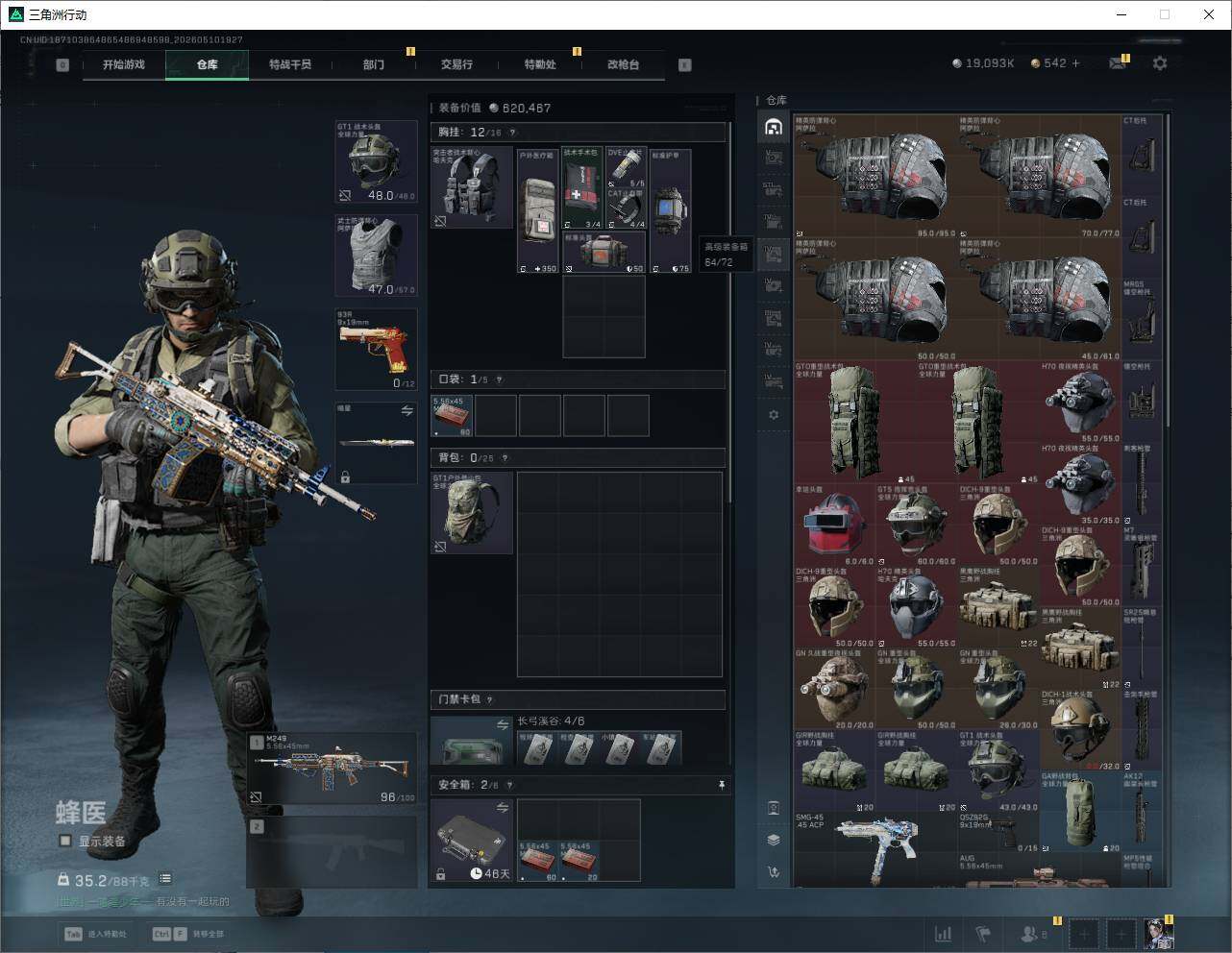1232x953 pixels.
Task: Select the first GTO重型战术包 in warehouse
Action: tap(855, 423)
